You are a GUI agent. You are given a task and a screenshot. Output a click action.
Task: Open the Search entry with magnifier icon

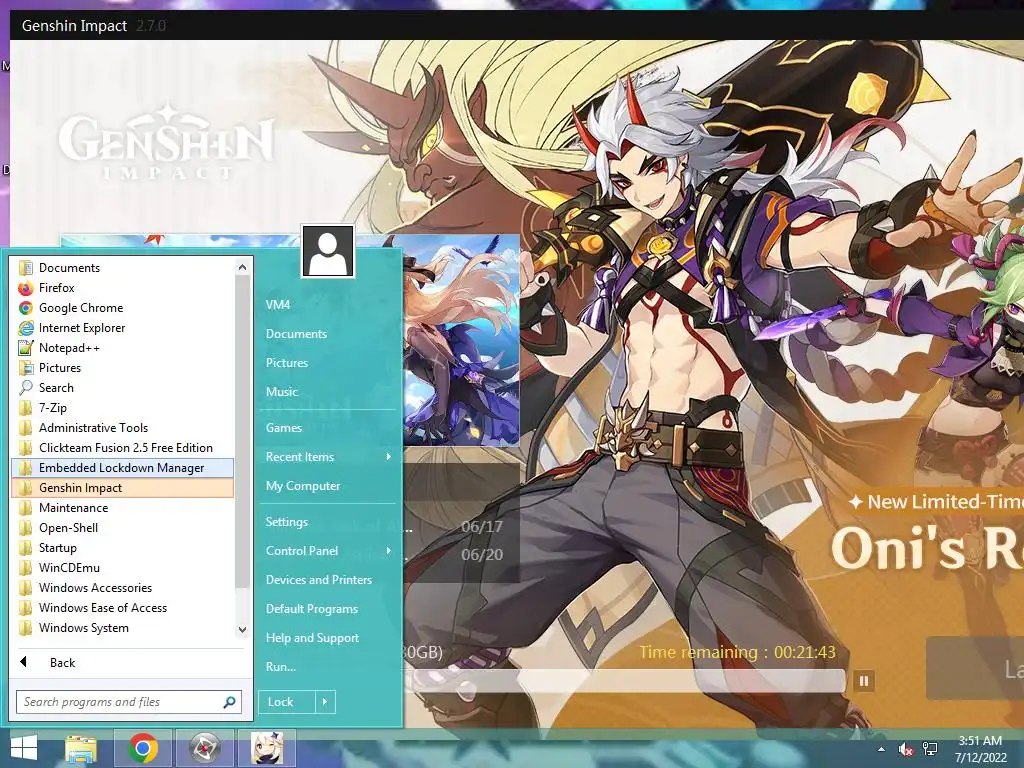coord(122,388)
